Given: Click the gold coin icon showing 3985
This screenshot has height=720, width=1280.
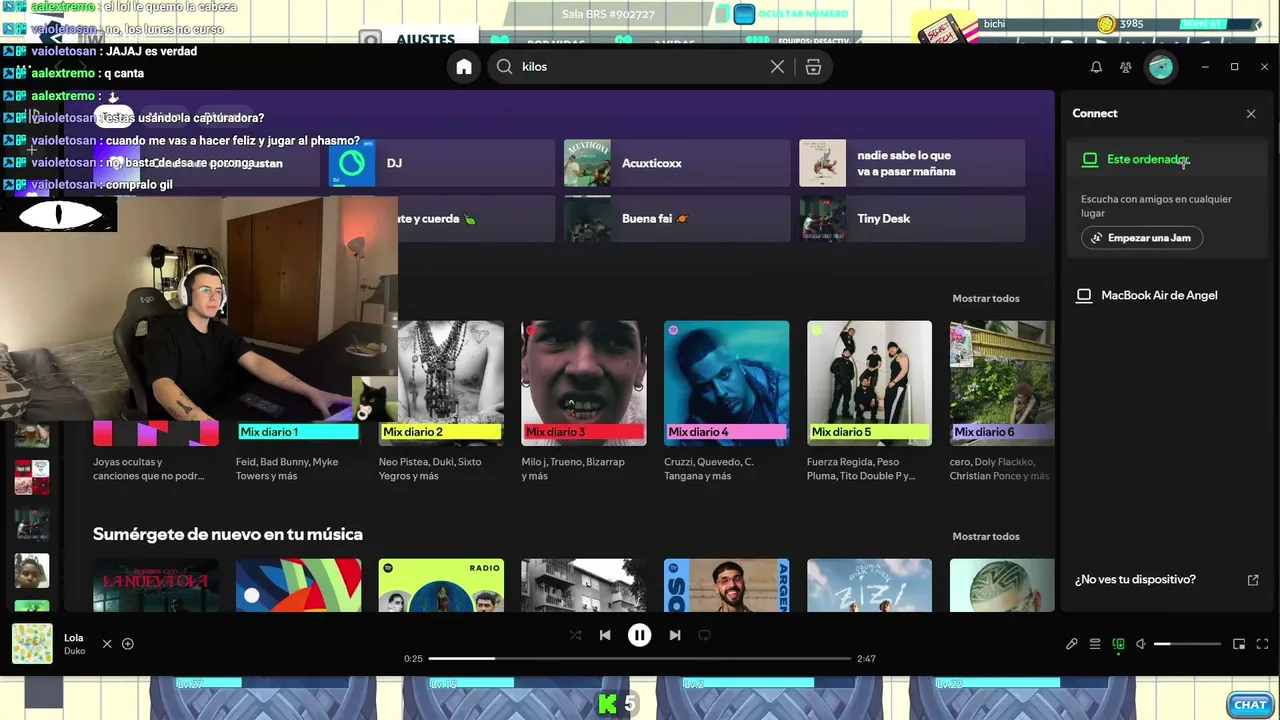Looking at the screenshot, I should (1106, 24).
